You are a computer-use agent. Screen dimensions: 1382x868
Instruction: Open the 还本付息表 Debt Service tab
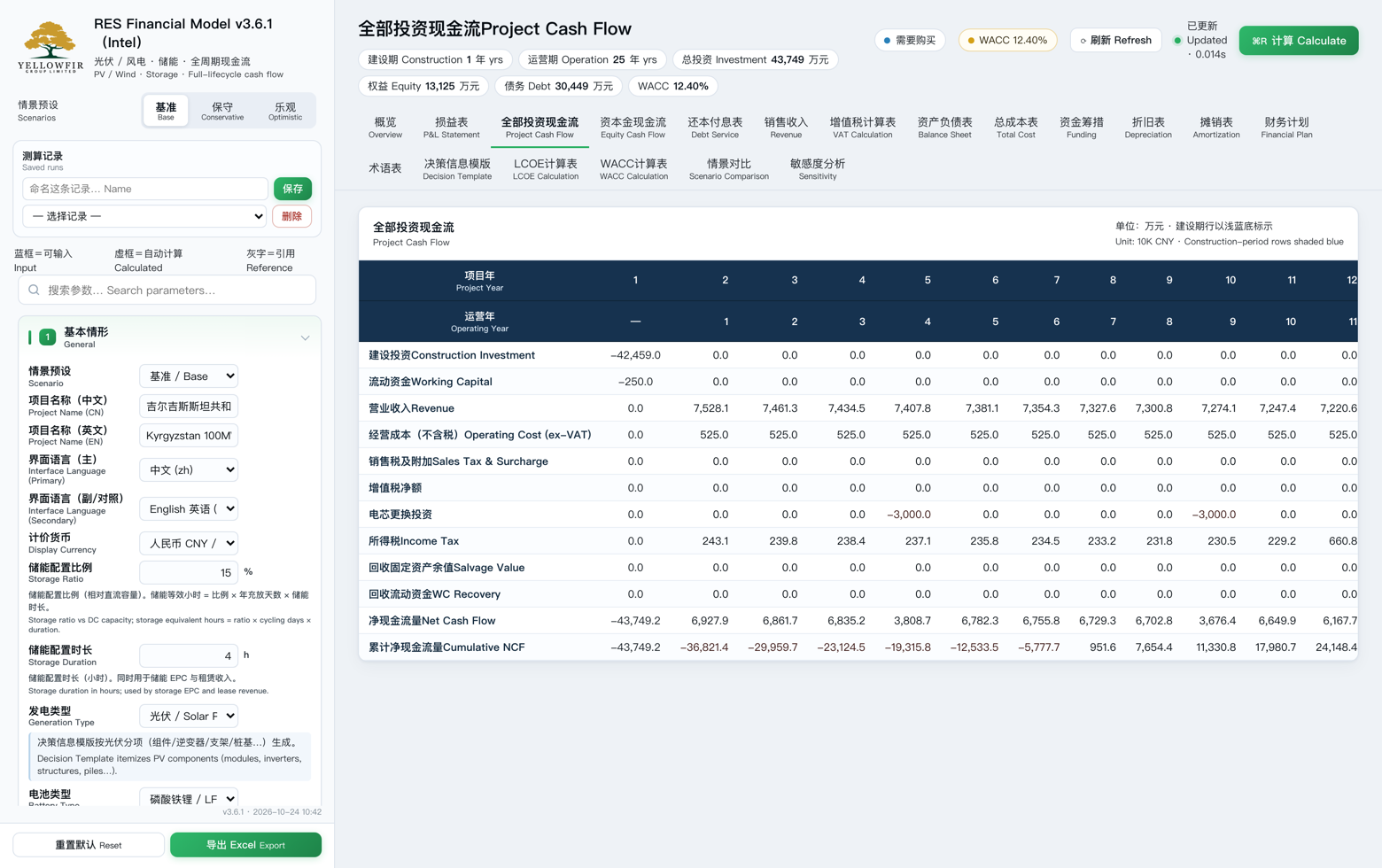[x=715, y=128]
